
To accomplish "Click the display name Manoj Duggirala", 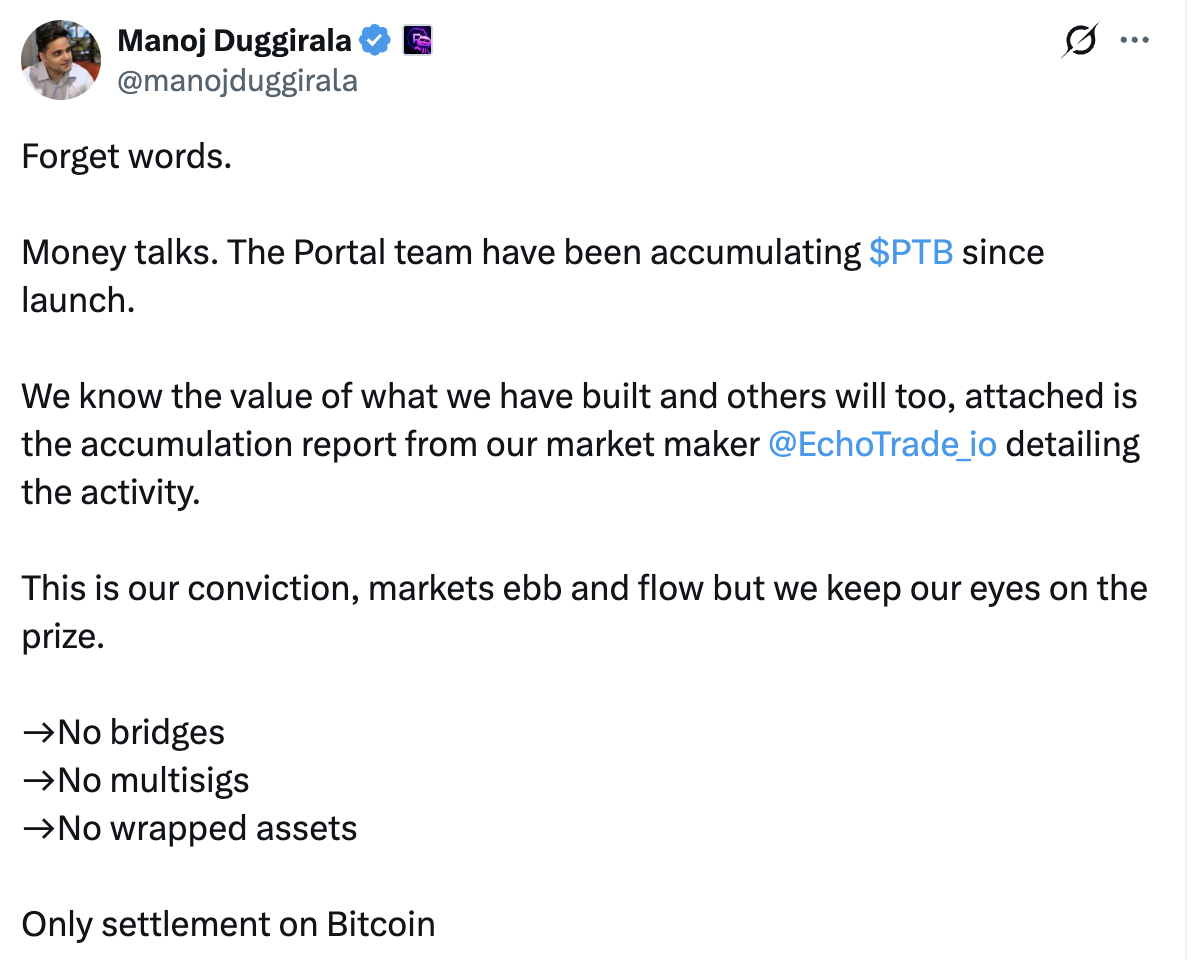I will tap(234, 41).
